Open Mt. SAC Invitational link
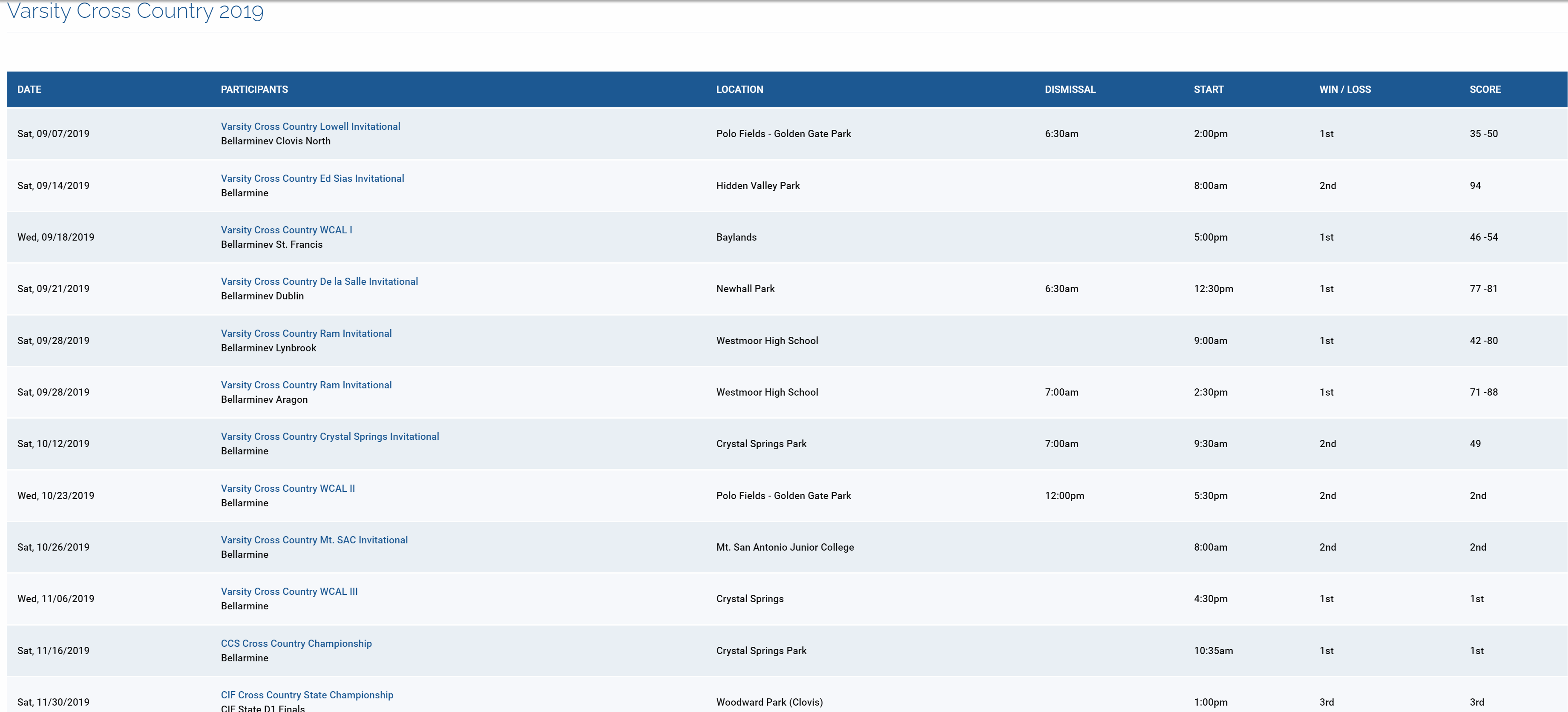Screen dimensions: 1568x712 pyautogui.click(x=314, y=540)
